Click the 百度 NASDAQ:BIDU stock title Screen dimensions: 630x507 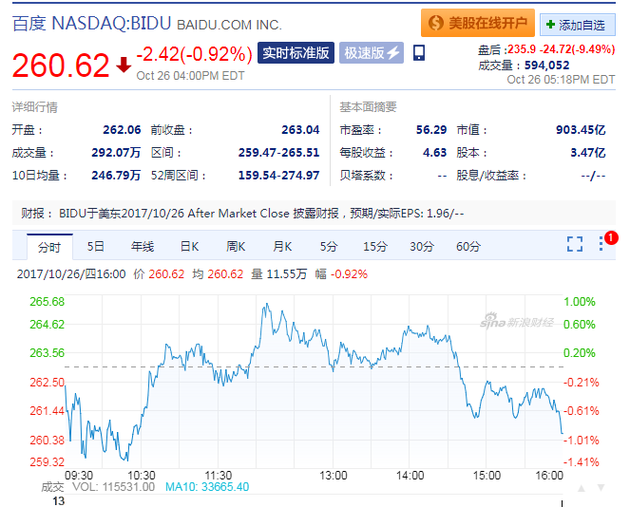[x=92, y=23]
